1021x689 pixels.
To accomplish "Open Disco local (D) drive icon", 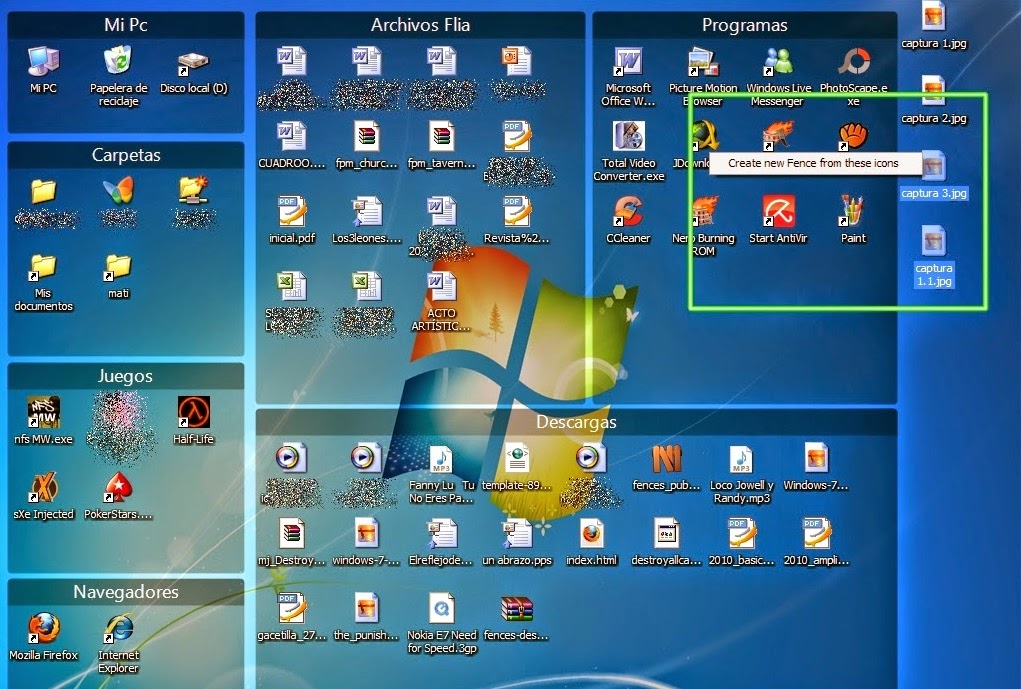I will 193,63.
